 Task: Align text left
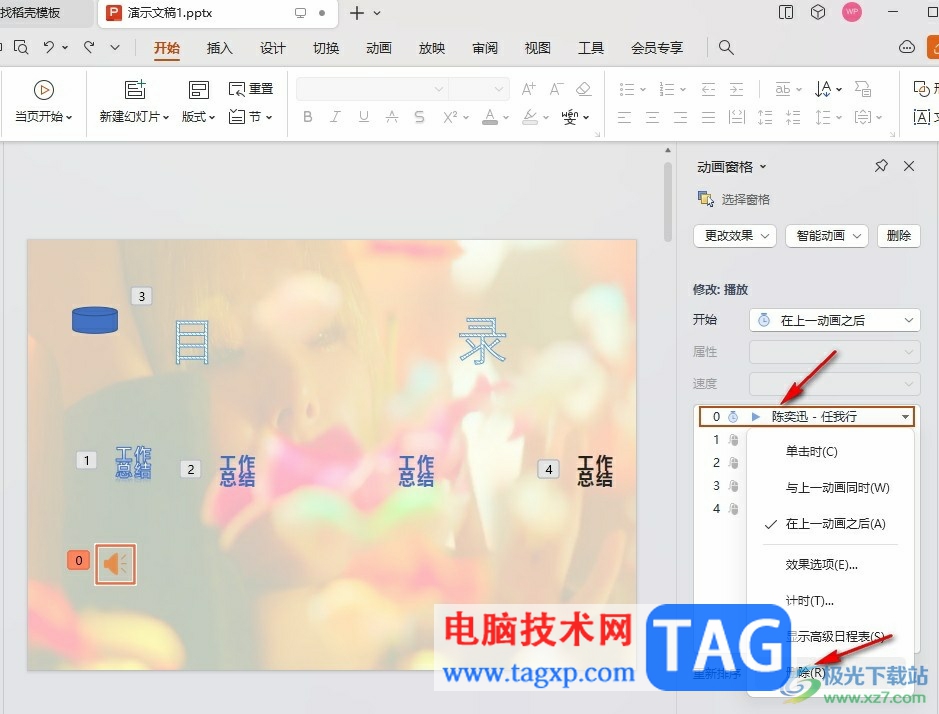[625, 117]
